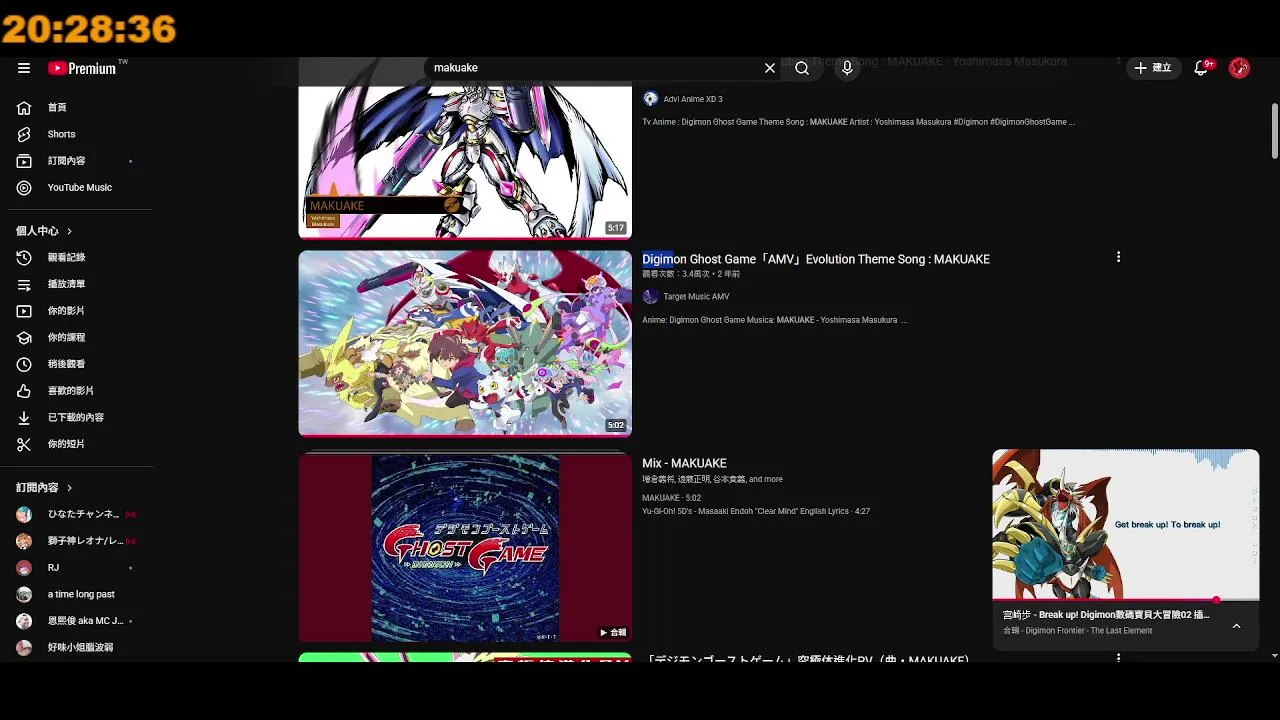Click miniplayer title Break up! text
1280x720 pixels.
pos(1106,615)
